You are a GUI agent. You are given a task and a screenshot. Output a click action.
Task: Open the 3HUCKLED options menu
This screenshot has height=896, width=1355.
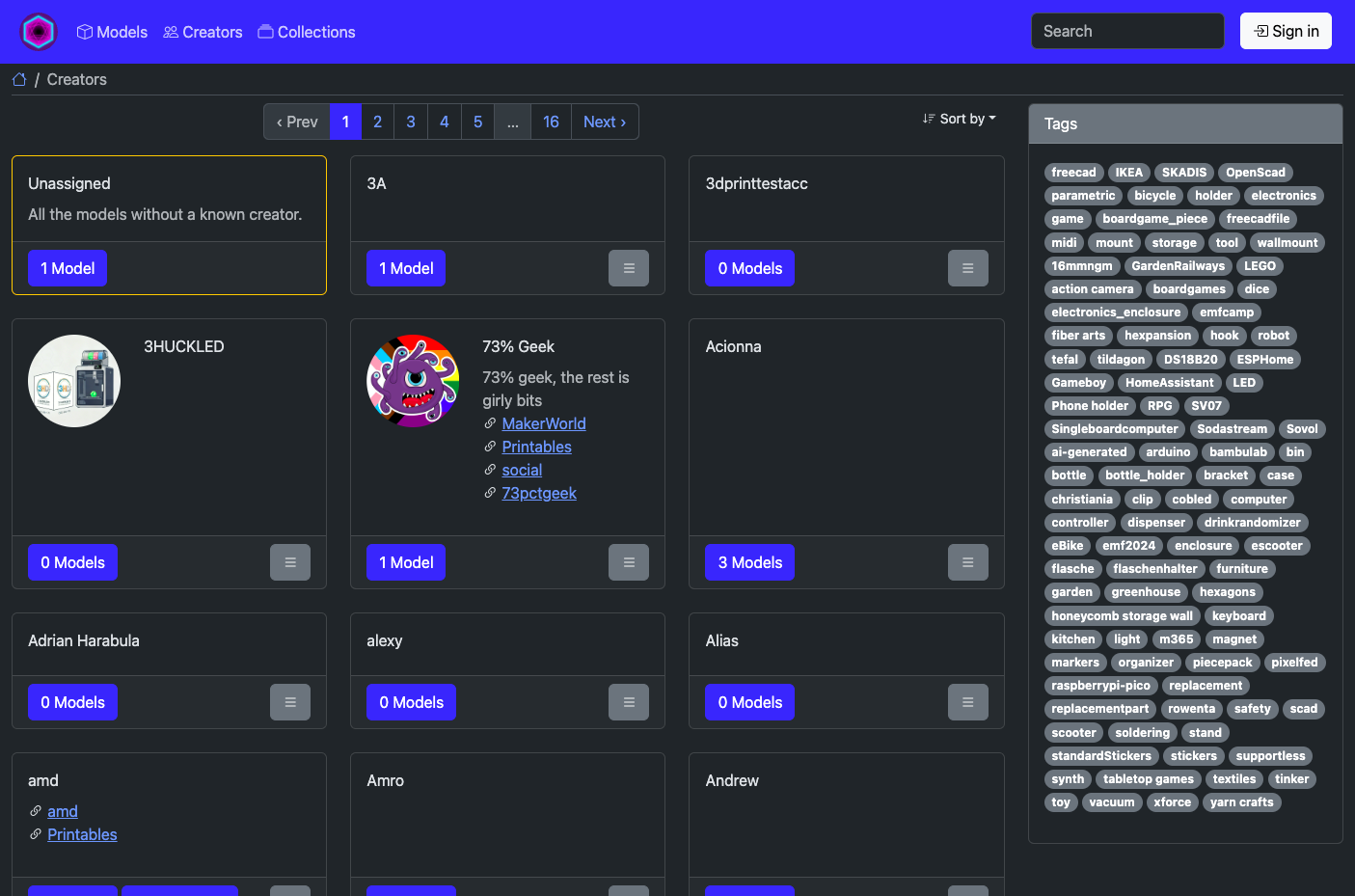(x=290, y=562)
